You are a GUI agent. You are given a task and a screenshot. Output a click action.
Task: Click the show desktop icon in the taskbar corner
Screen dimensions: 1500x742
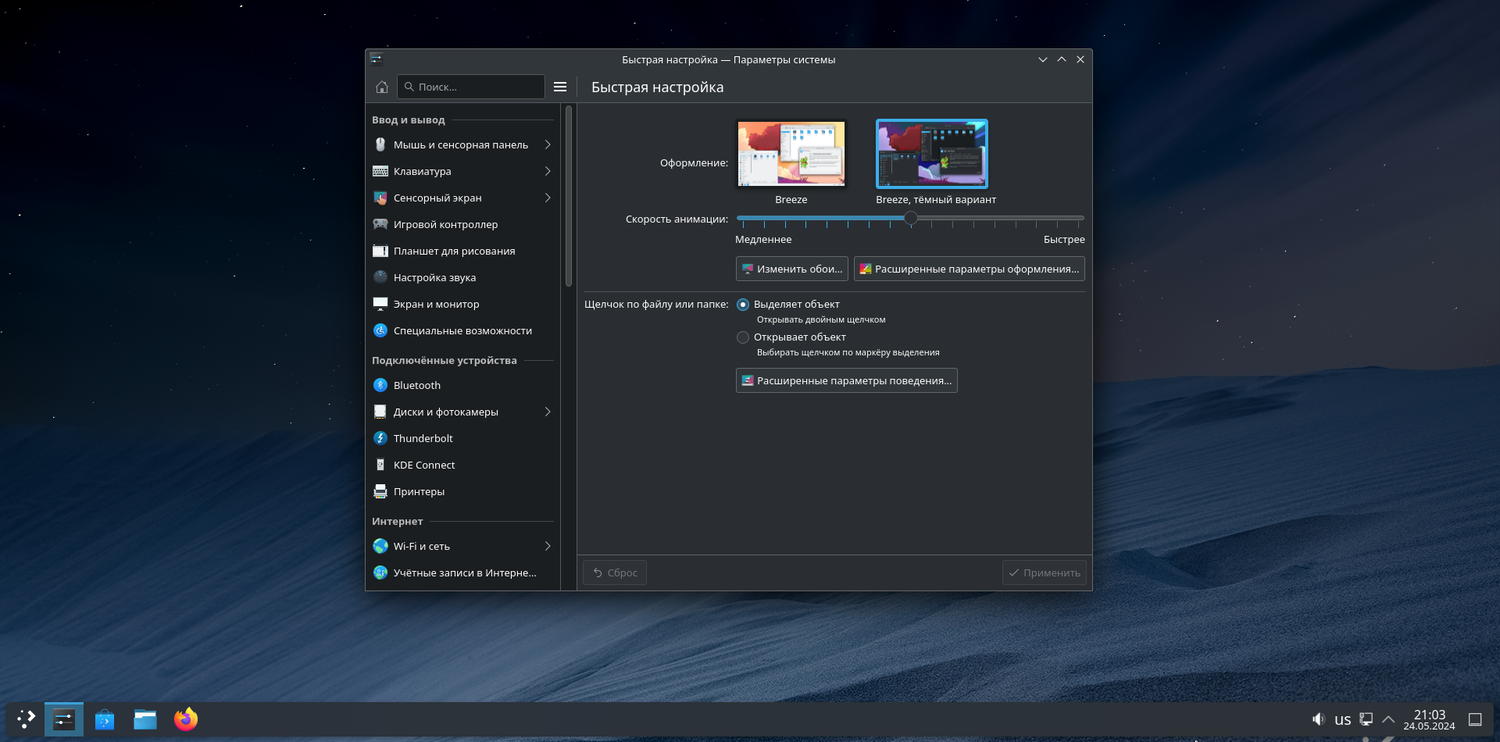pos(1475,719)
